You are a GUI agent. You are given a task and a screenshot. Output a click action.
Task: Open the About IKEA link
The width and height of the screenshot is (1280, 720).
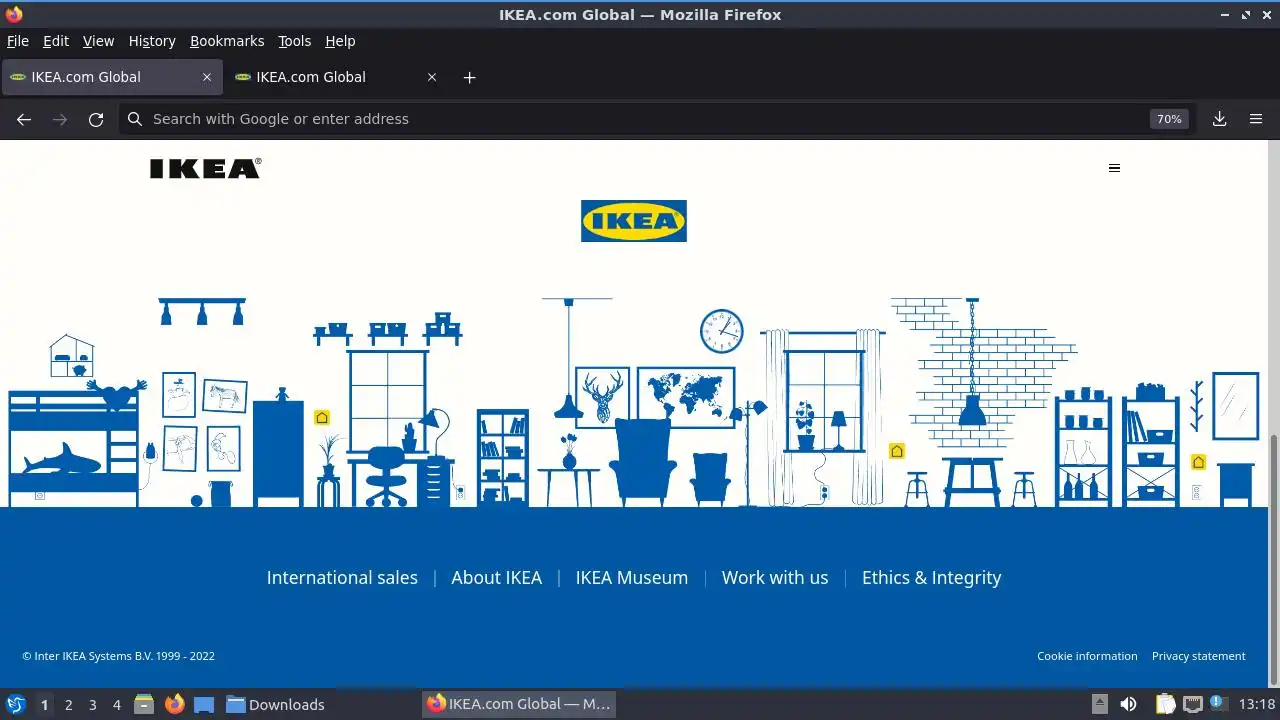(x=496, y=578)
